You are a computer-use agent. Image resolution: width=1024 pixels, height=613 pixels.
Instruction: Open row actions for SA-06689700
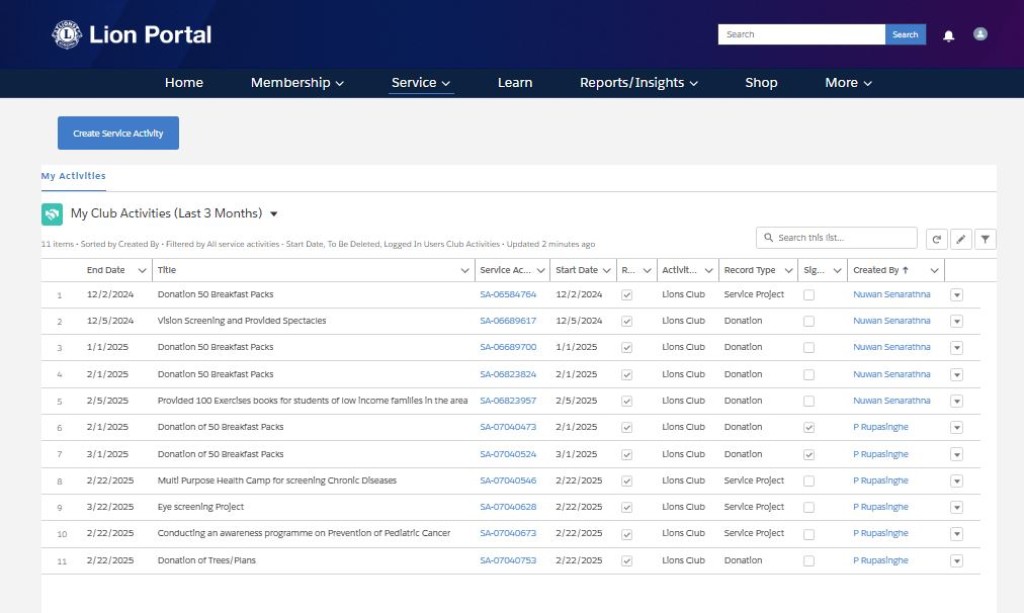[957, 348]
